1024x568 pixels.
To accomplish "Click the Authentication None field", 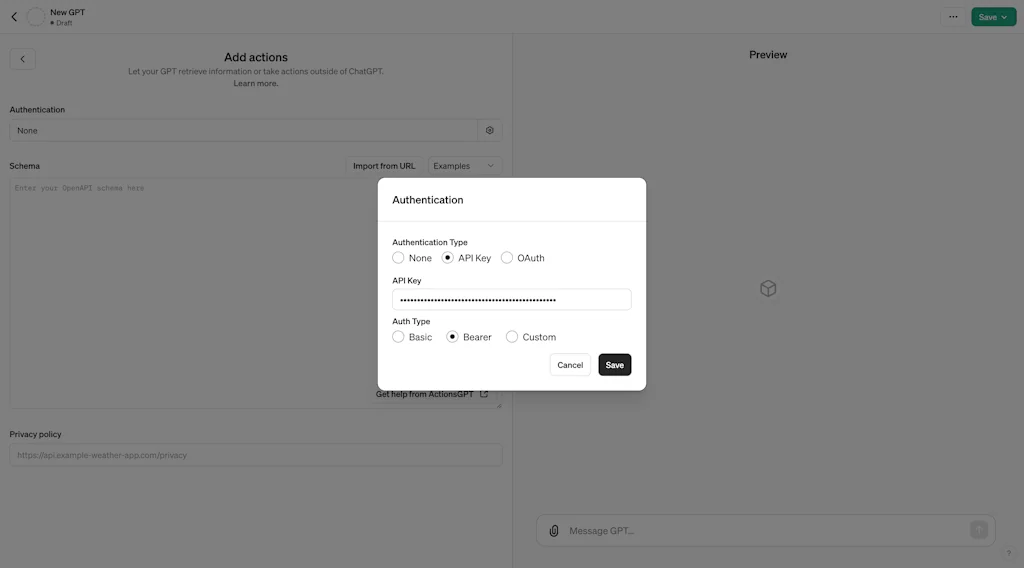I will coord(243,131).
